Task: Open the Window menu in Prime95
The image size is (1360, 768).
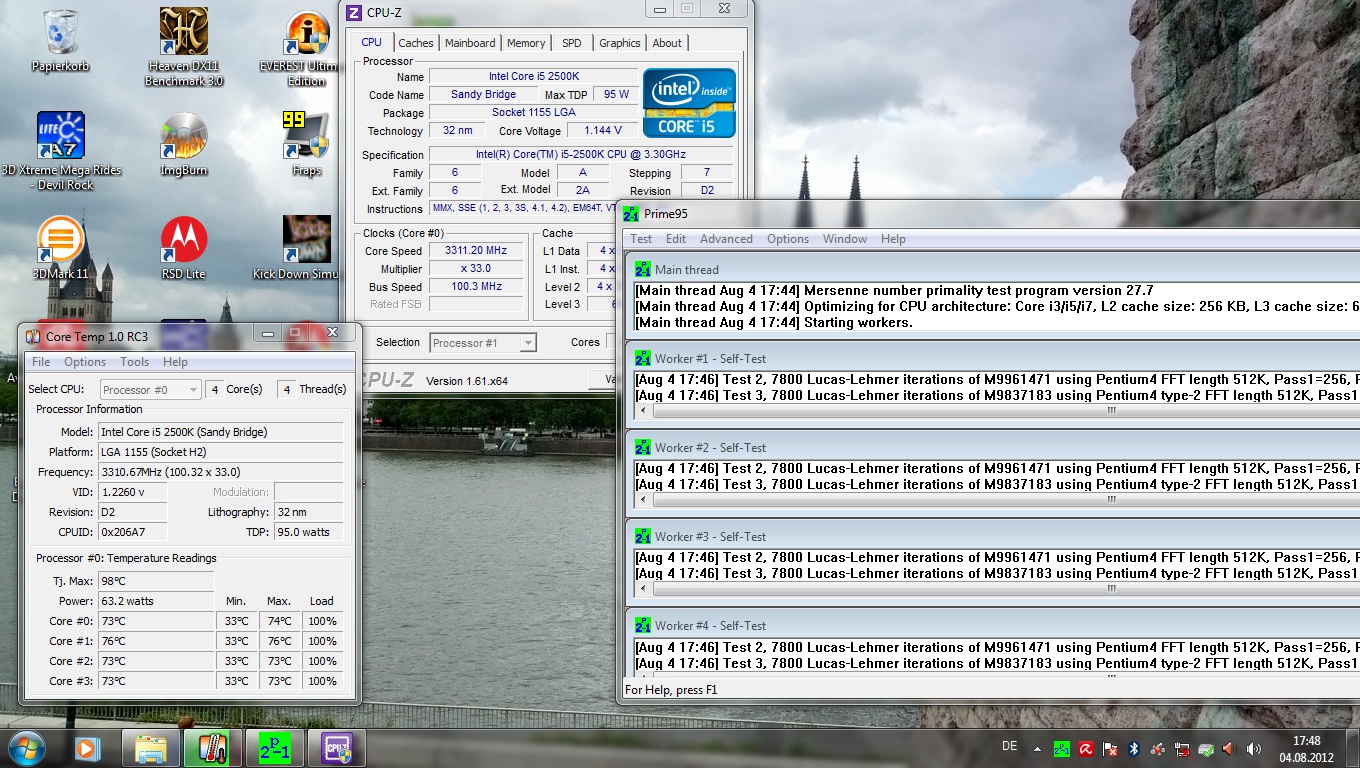Action: (845, 239)
